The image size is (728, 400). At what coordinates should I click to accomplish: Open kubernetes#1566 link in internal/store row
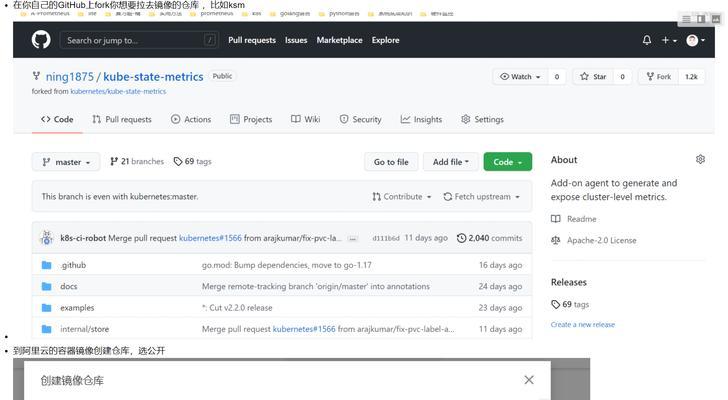coord(304,329)
